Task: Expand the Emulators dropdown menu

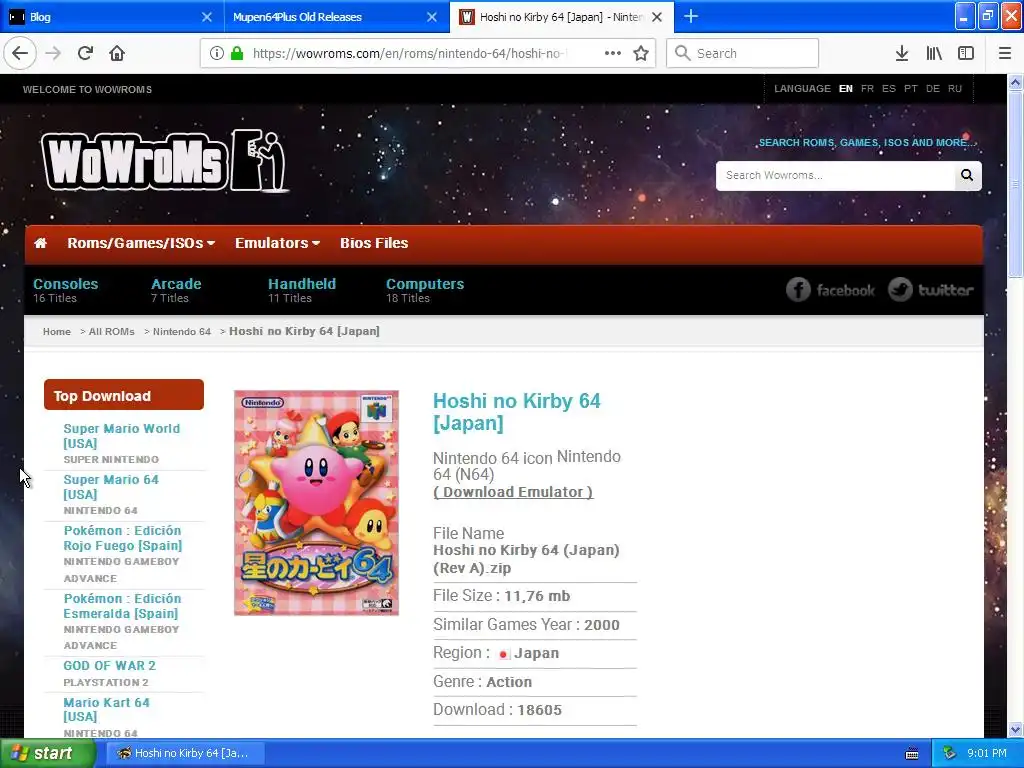Action: coord(278,243)
